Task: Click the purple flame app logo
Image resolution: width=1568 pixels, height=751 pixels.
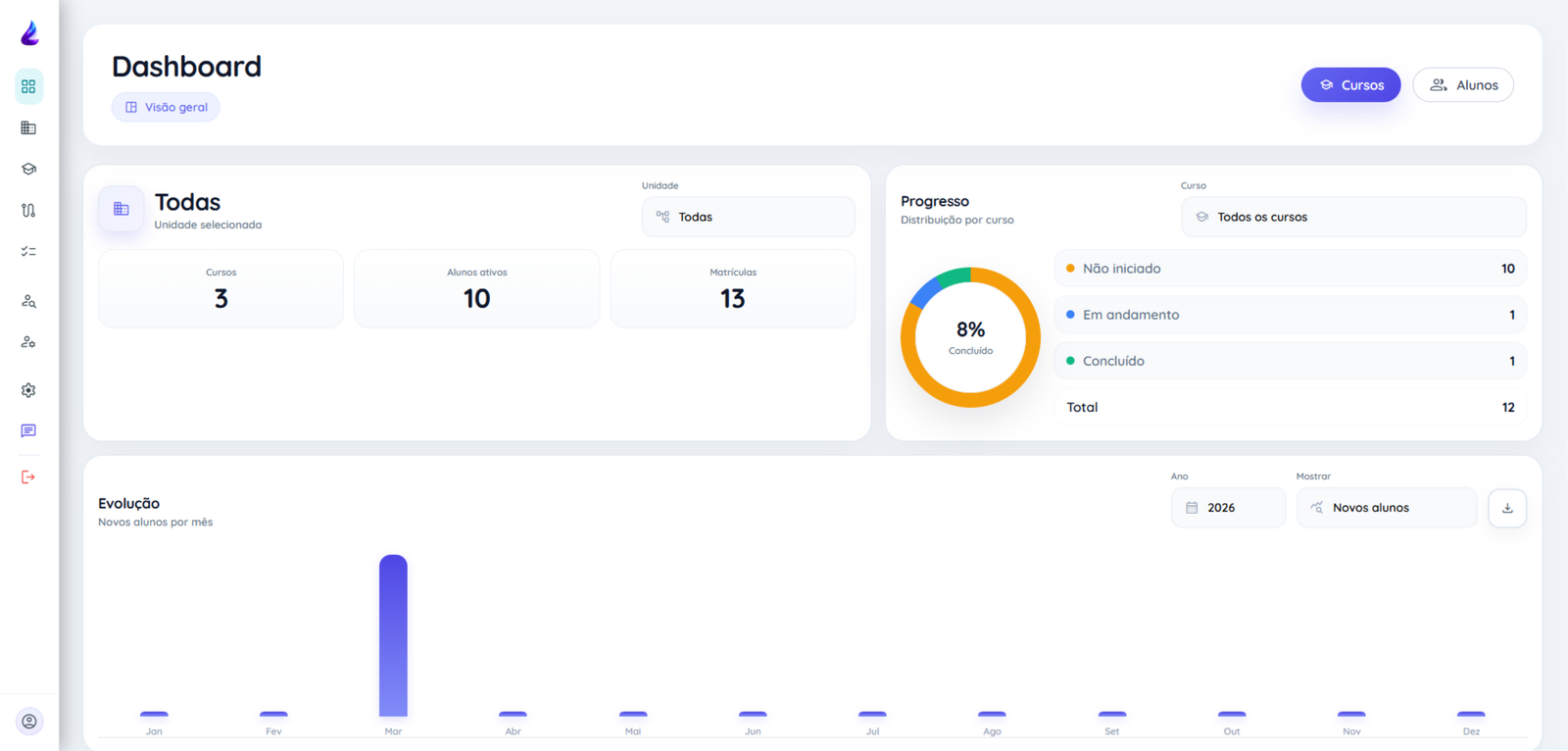Action: click(x=29, y=33)
